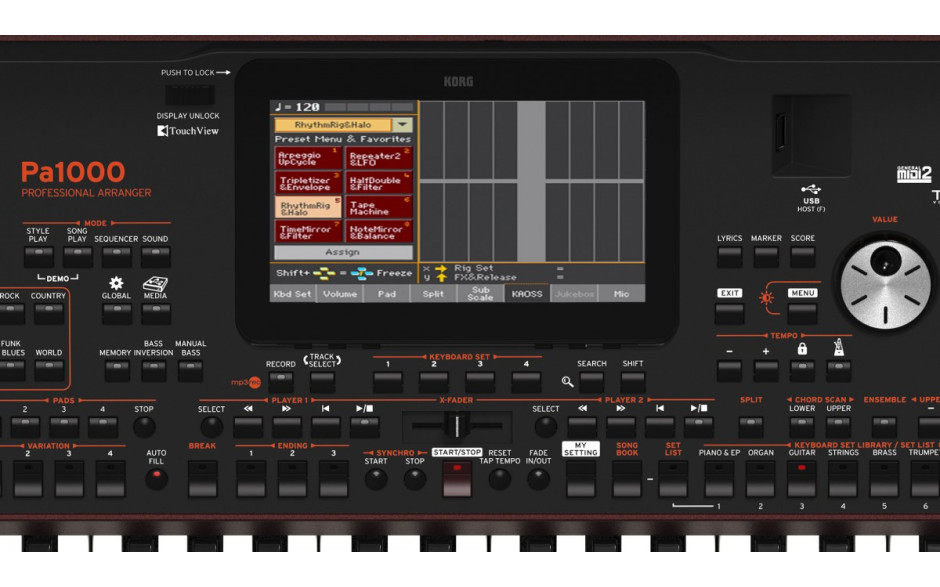This screenshot has width=940, height=587.
Task: Select HalfDouble &Filter preset
Action: coord(379,183)
